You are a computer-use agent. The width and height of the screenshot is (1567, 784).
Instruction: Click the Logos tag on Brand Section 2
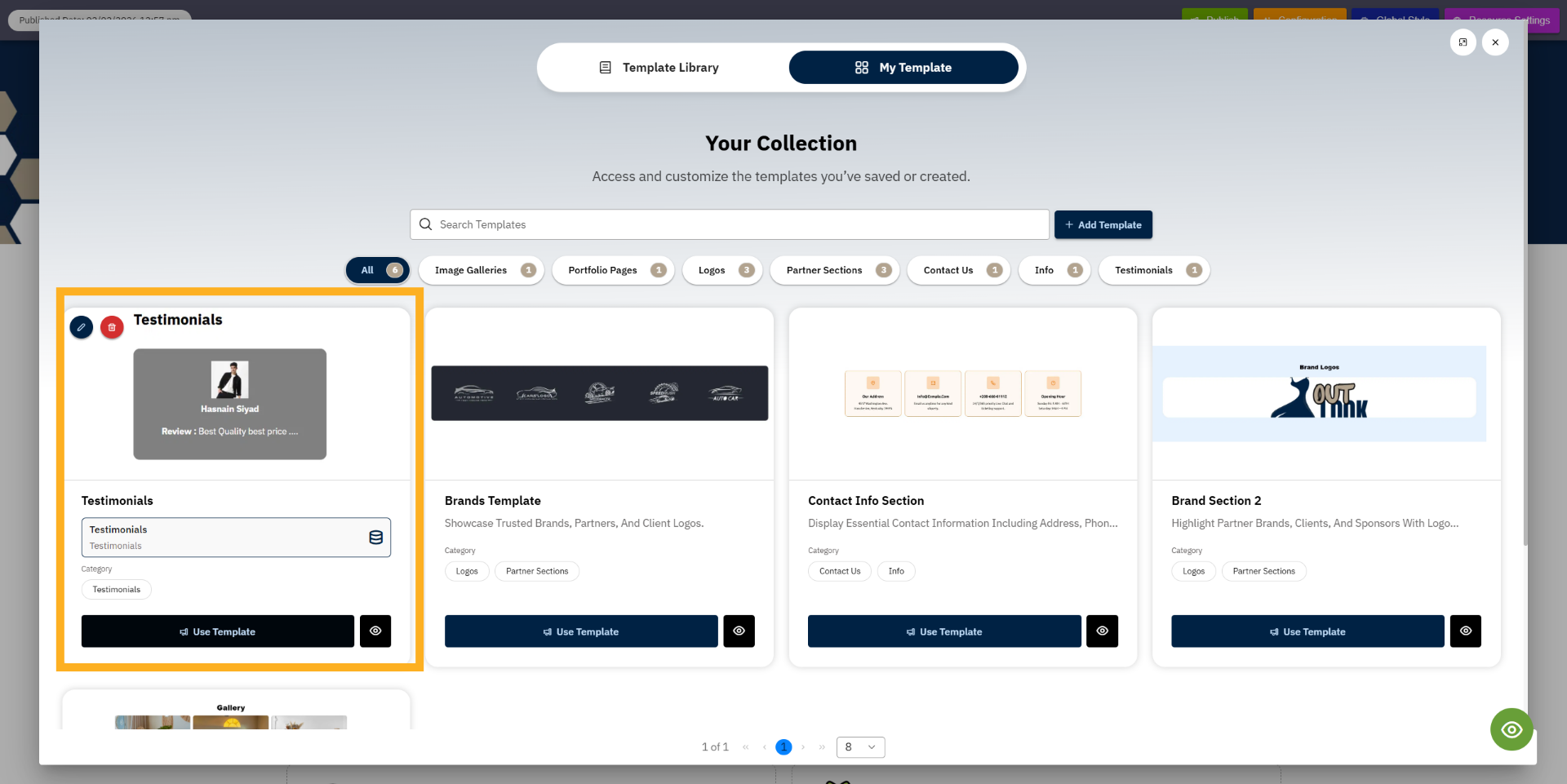click(x=1193, y=571)
